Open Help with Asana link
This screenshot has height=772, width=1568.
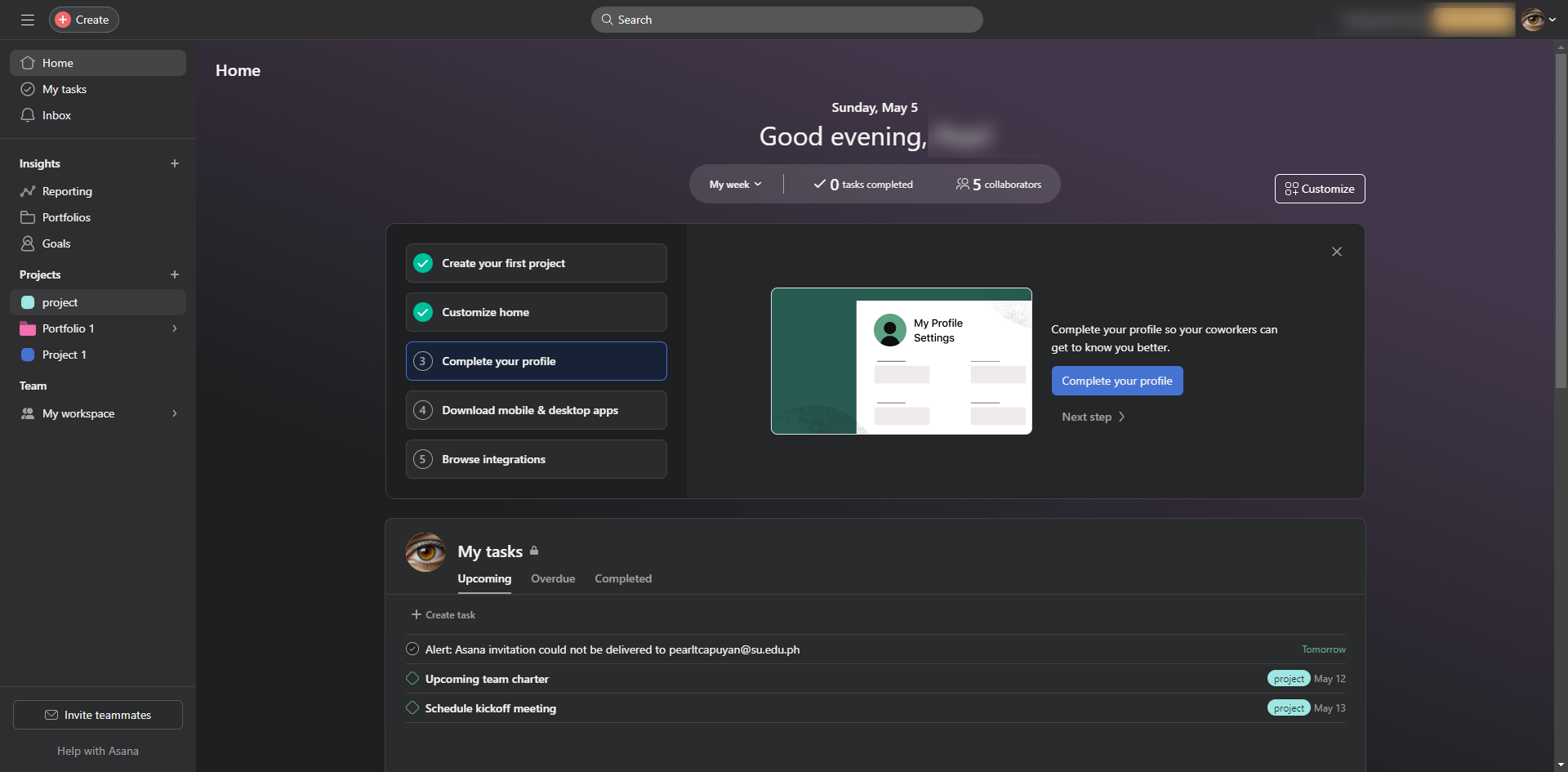tap(98, 751)
